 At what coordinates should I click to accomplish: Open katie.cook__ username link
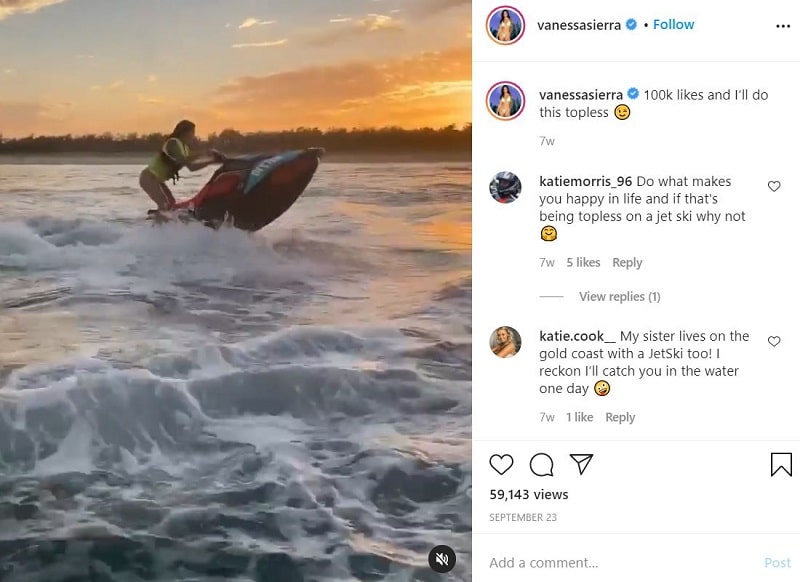tap(578, 336)
